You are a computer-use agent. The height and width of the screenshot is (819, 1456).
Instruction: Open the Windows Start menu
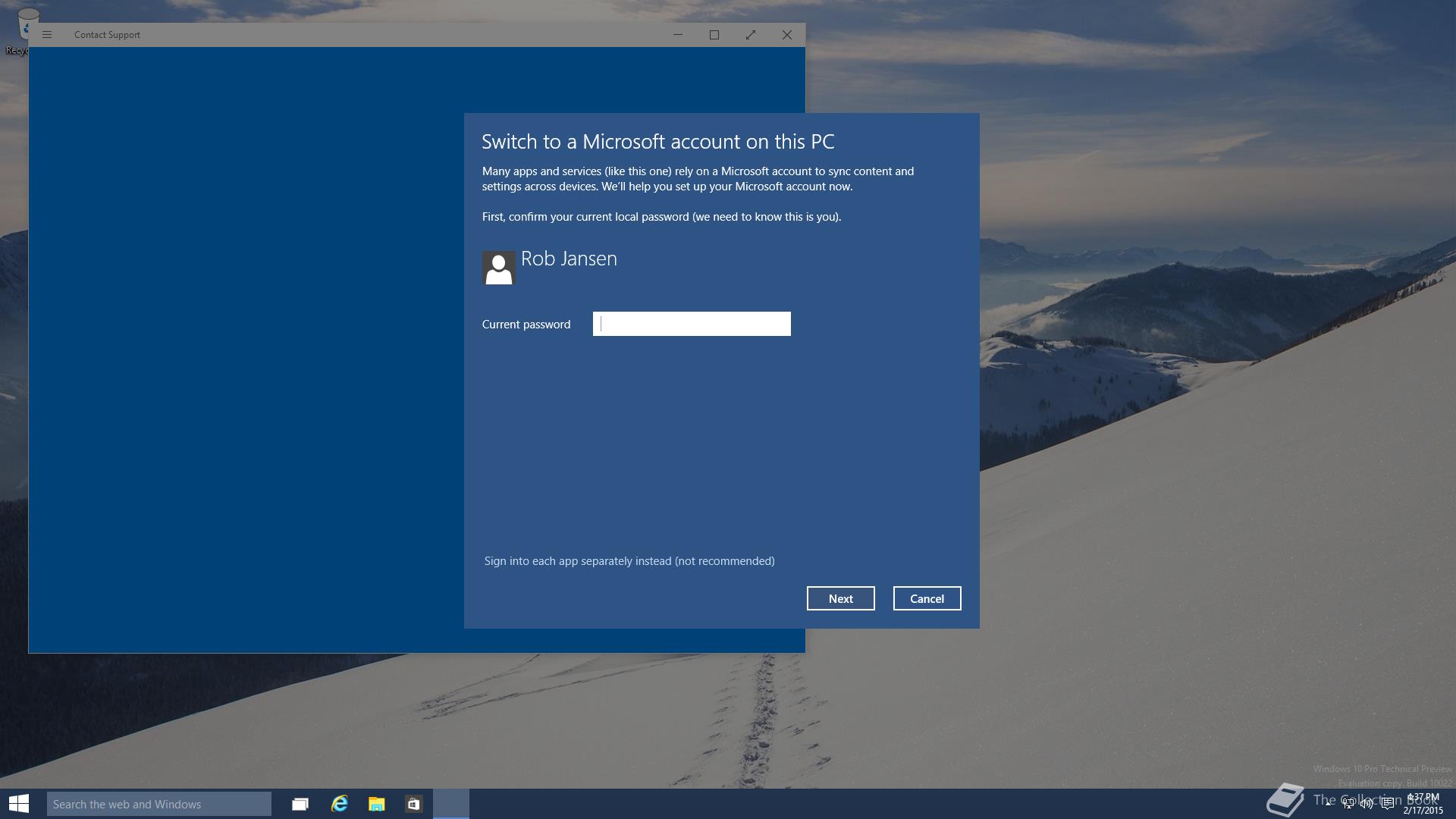tap(19, 804)
